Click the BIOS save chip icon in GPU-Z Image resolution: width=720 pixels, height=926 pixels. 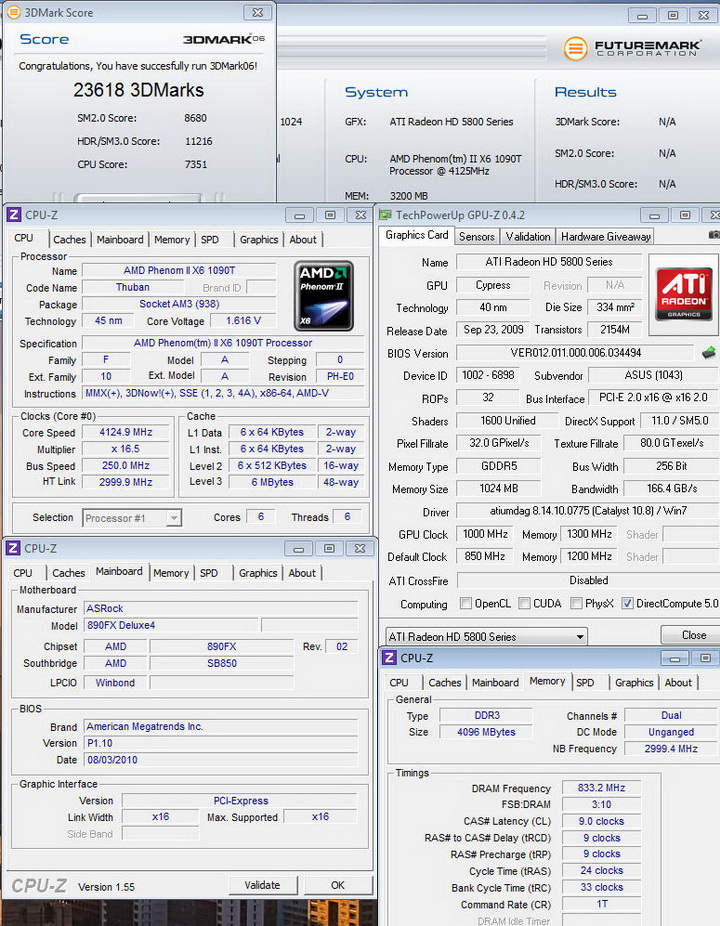point(709,353)
